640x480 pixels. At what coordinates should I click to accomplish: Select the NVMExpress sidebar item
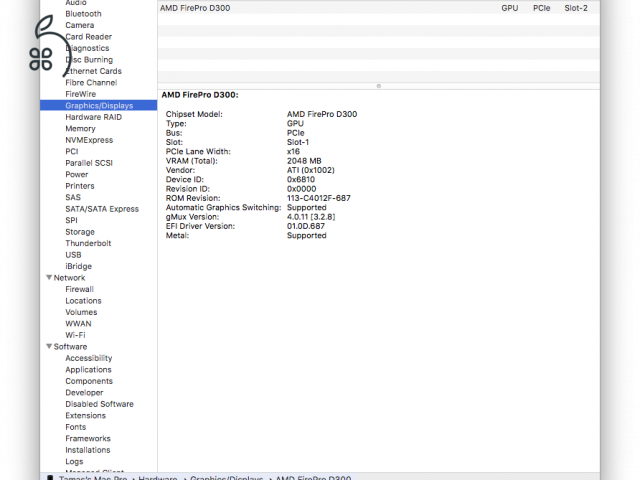(x=89, y=140)
